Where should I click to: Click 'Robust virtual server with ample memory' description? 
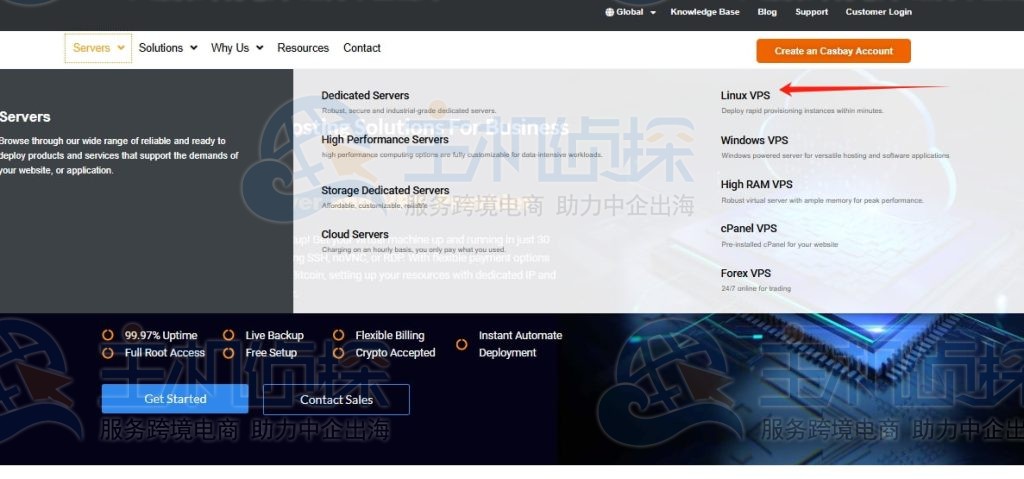click(x=822, y=201)
